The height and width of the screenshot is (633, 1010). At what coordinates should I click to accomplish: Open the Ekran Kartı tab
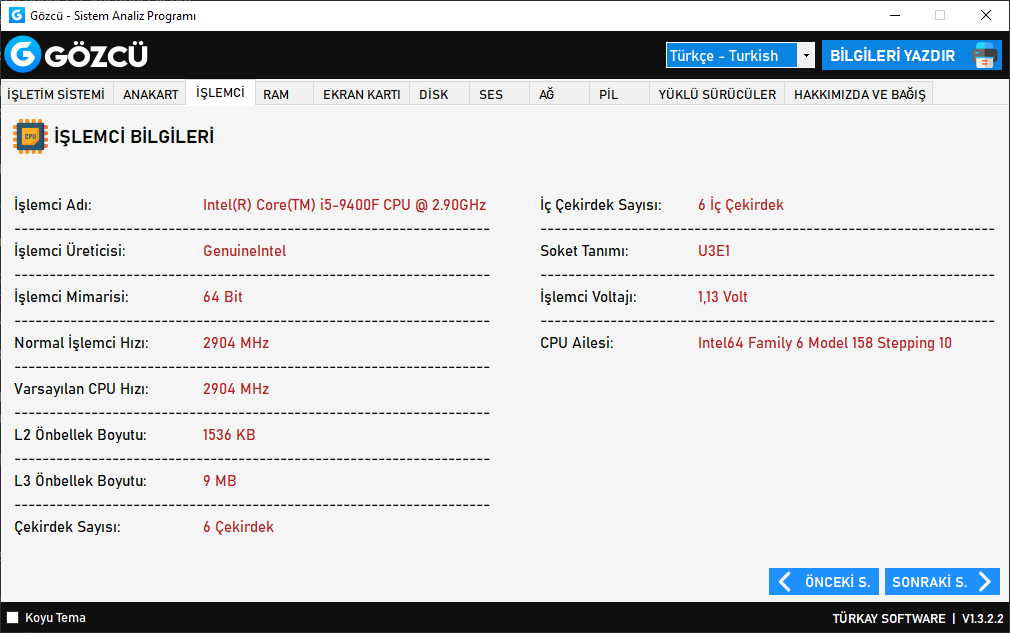click(x=361, y=95)
